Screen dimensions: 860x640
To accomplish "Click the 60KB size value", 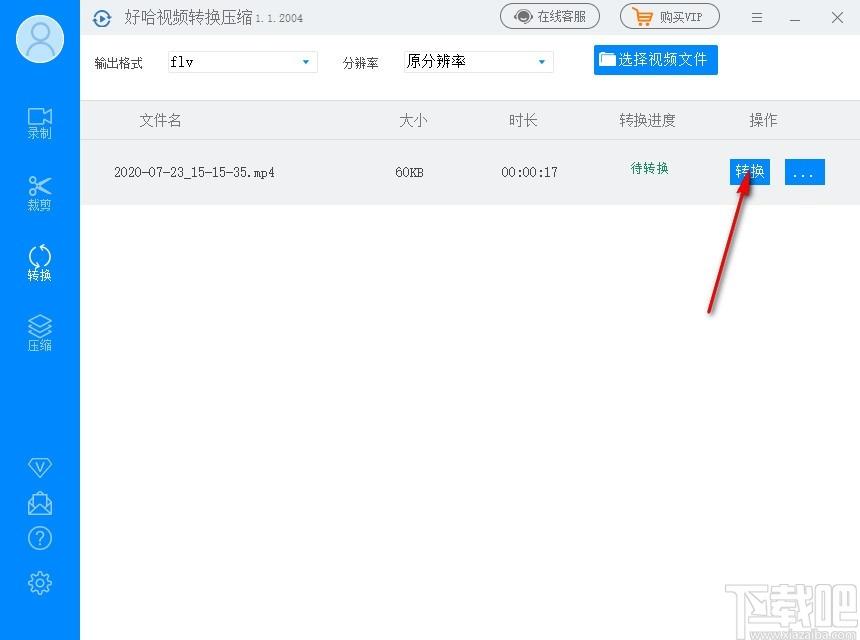I will [x=409, y=172].
